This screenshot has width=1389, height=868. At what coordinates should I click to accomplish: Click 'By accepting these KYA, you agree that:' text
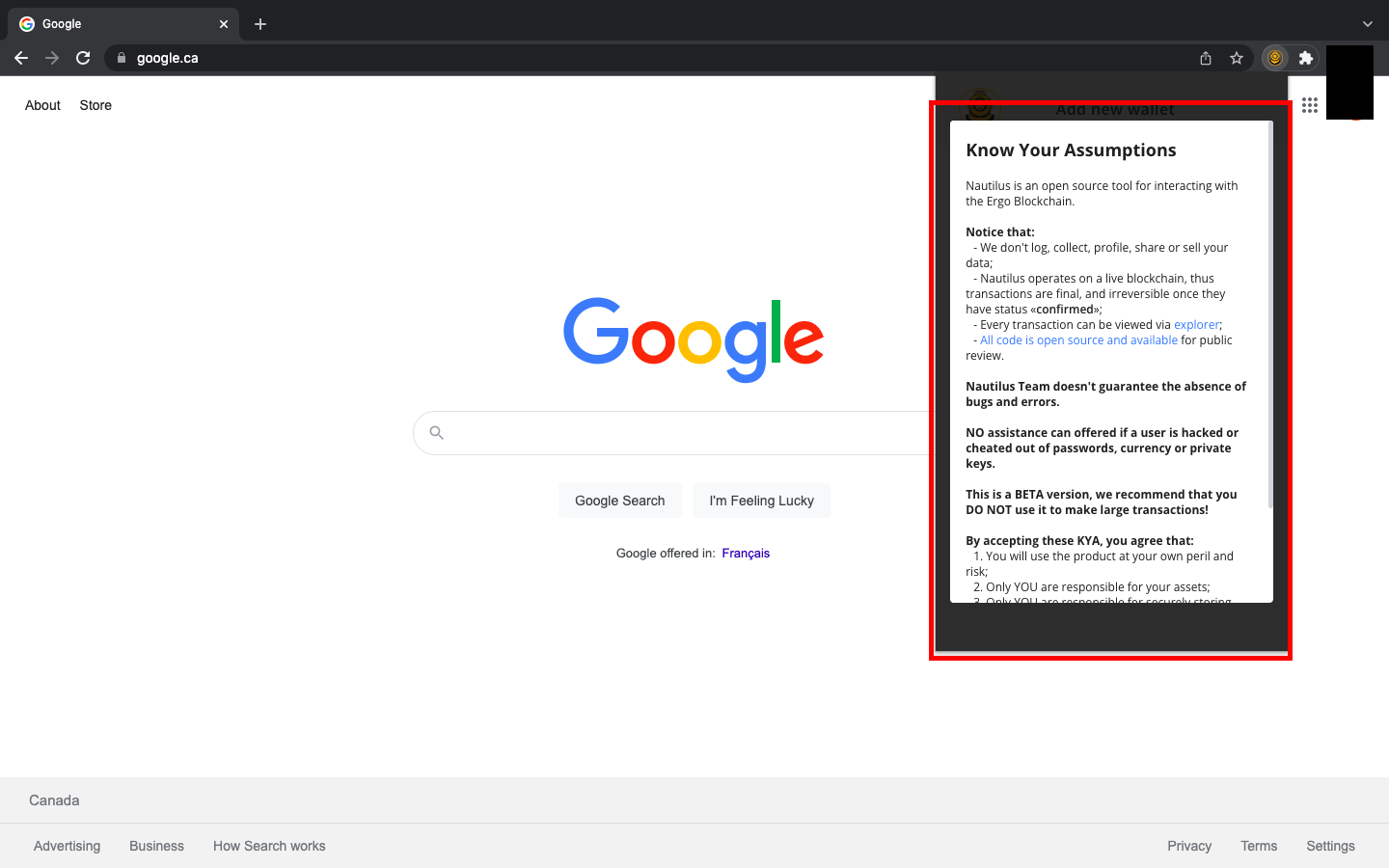[x=1079, y=541]
